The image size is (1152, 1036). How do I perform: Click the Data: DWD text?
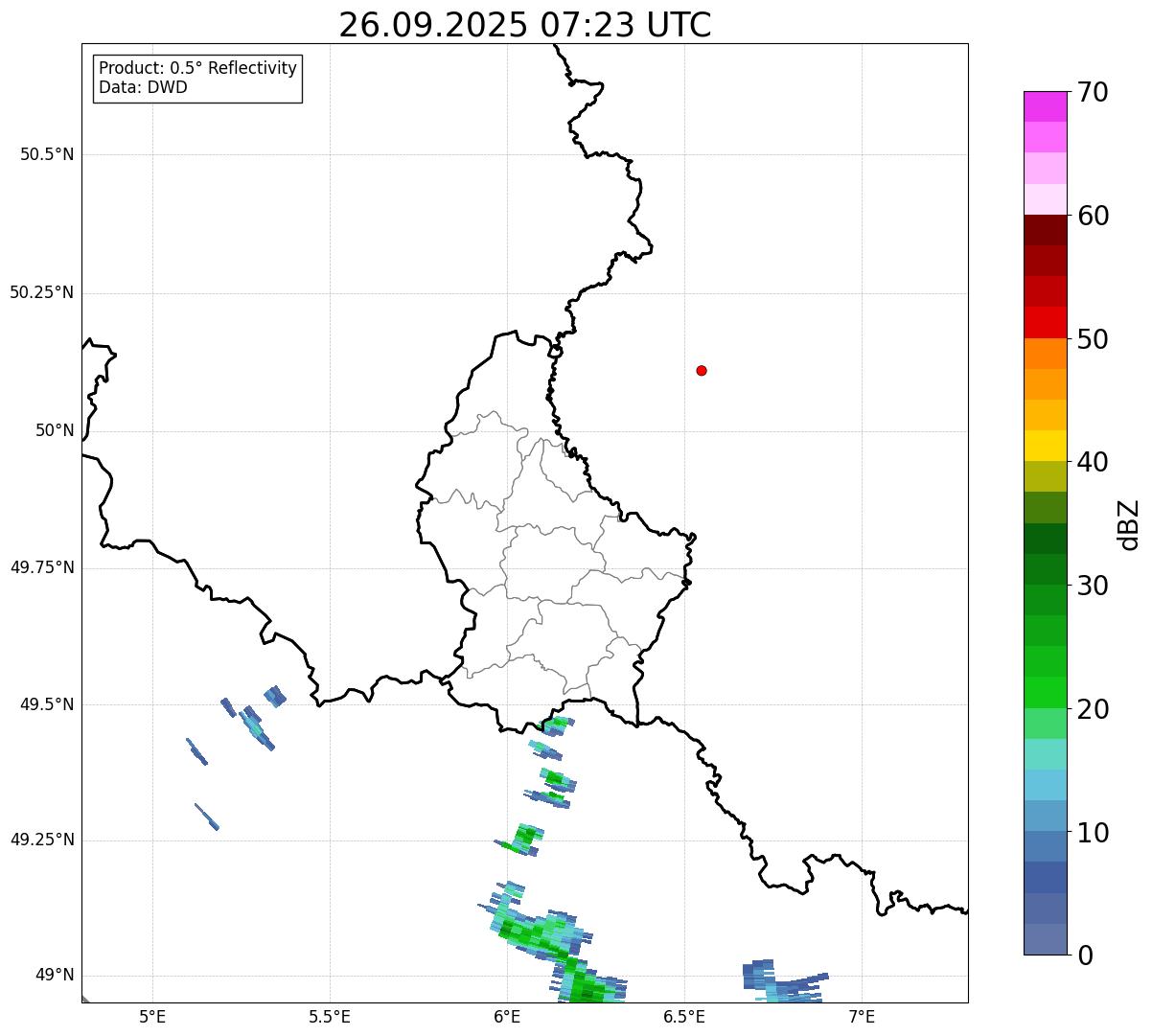(143, 87)
